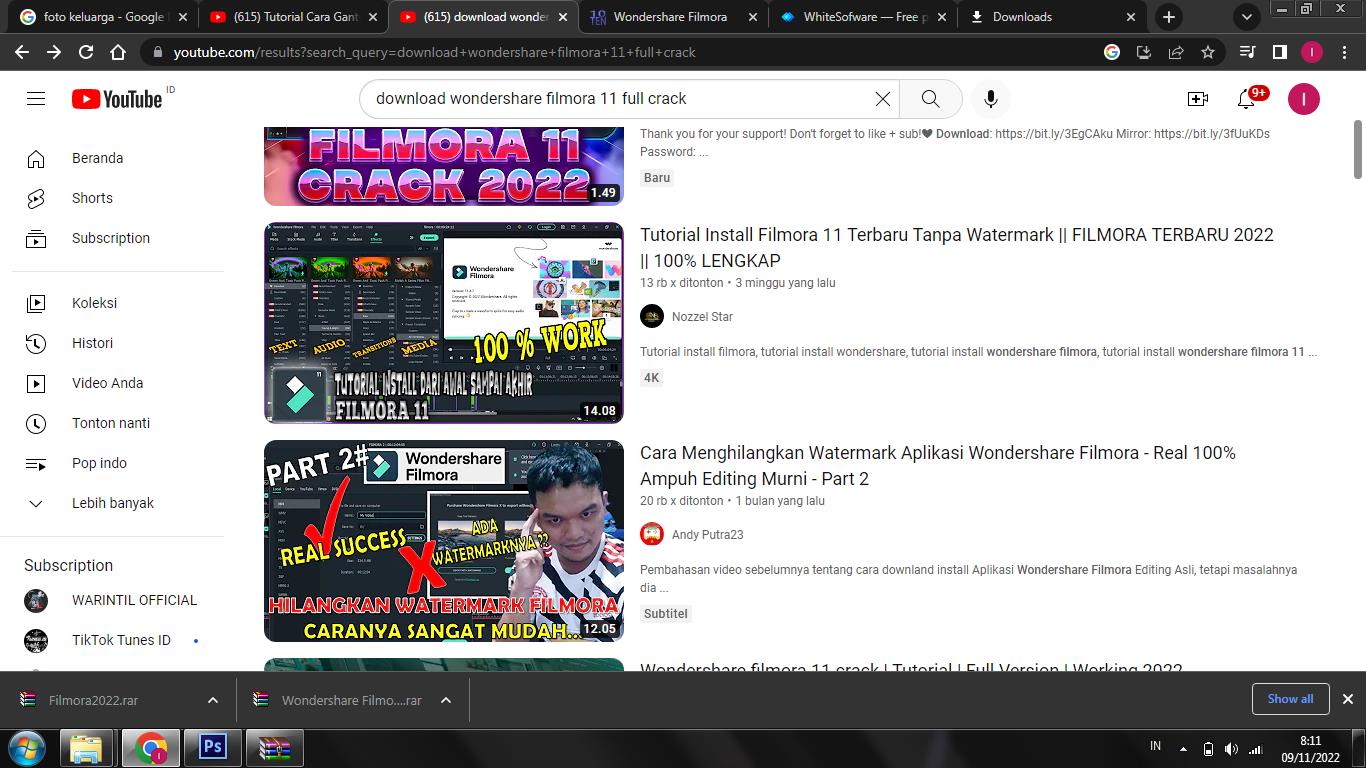Click the magnifier search button
This screenshot has width=1366, height=768.
[x=930, y=99]
